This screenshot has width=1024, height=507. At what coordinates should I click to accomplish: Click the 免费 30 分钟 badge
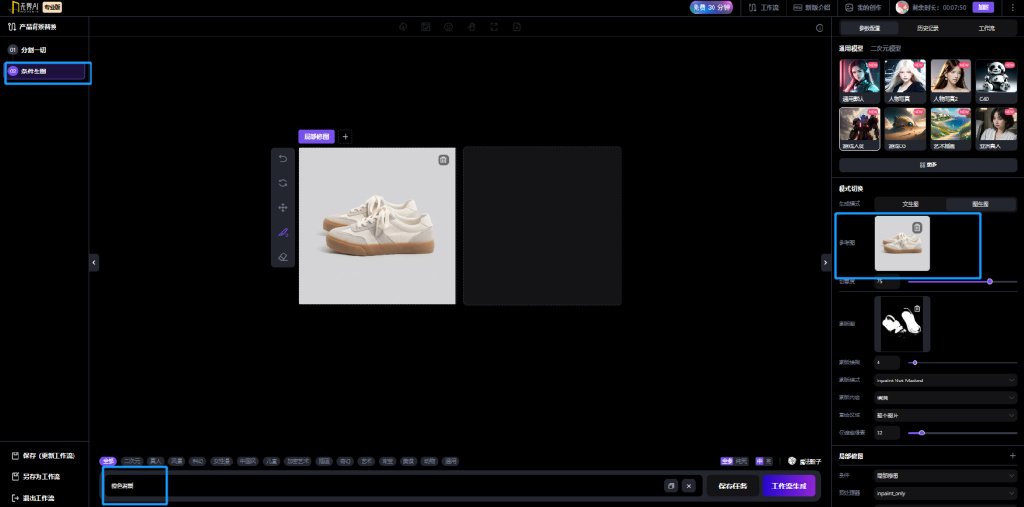(x=711, y=8)
